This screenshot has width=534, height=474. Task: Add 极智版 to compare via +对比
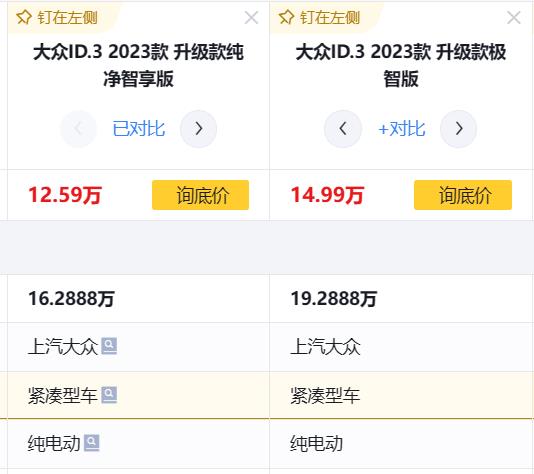(x=402, y=129)
